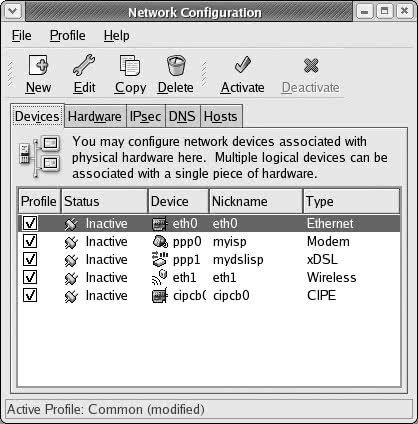Sort list by the Type column header
The width and height of the screenshot is (418, 424).
click(x=351, y=201)
